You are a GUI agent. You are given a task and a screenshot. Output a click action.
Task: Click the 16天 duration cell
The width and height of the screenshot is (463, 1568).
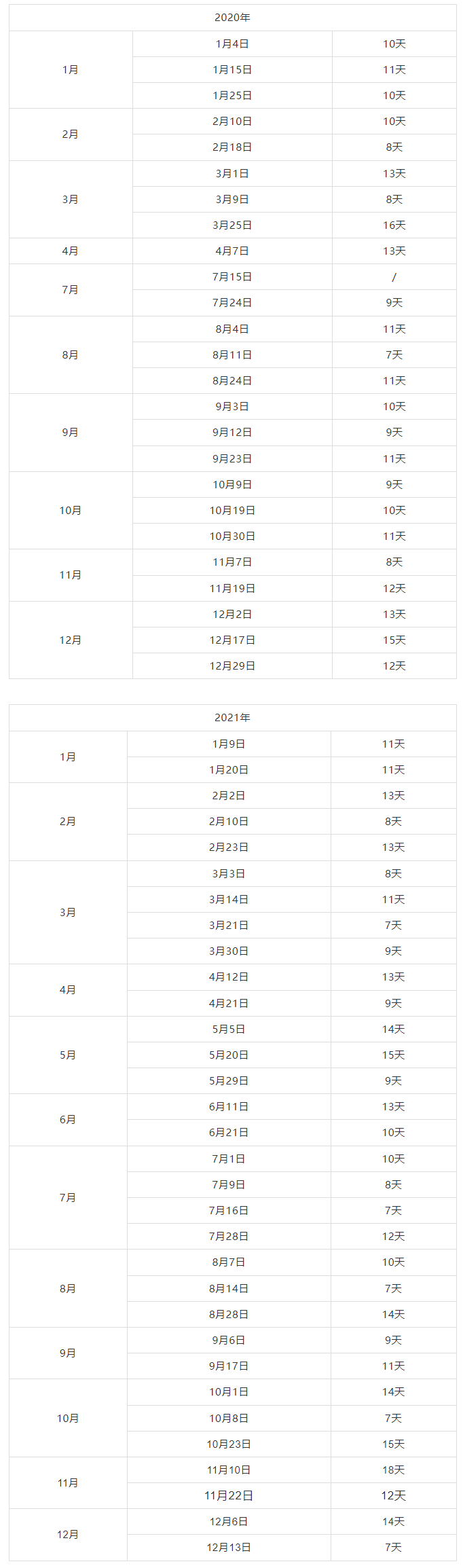coord(394,225)
